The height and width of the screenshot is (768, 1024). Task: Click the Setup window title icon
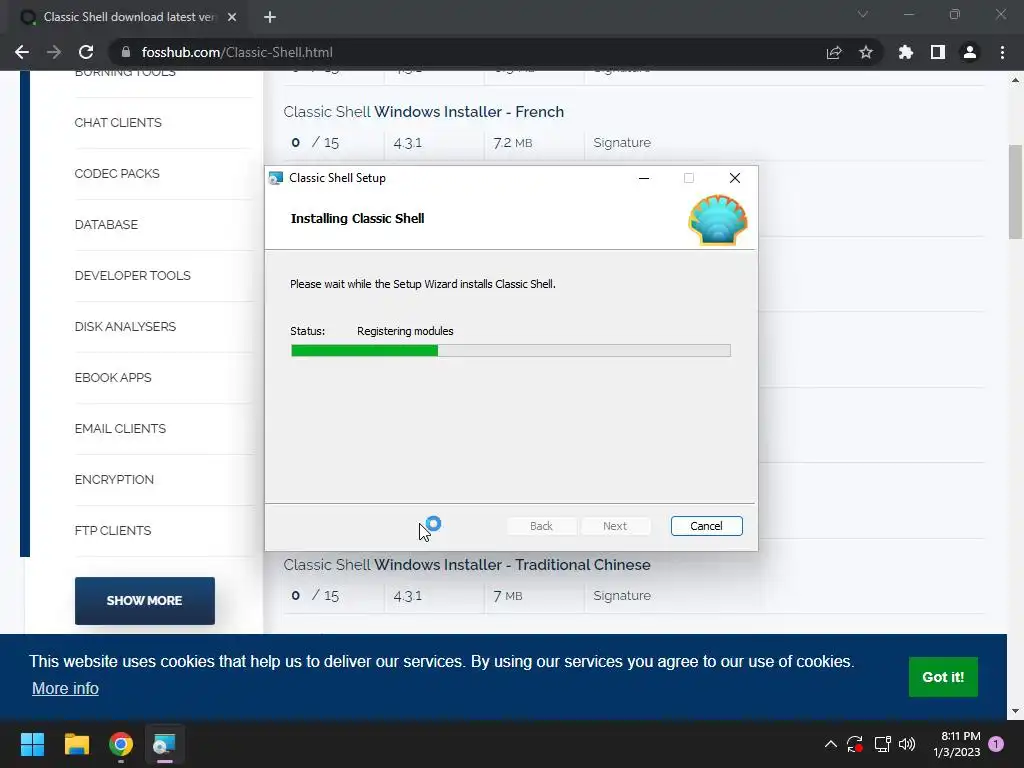pos(276,178)
